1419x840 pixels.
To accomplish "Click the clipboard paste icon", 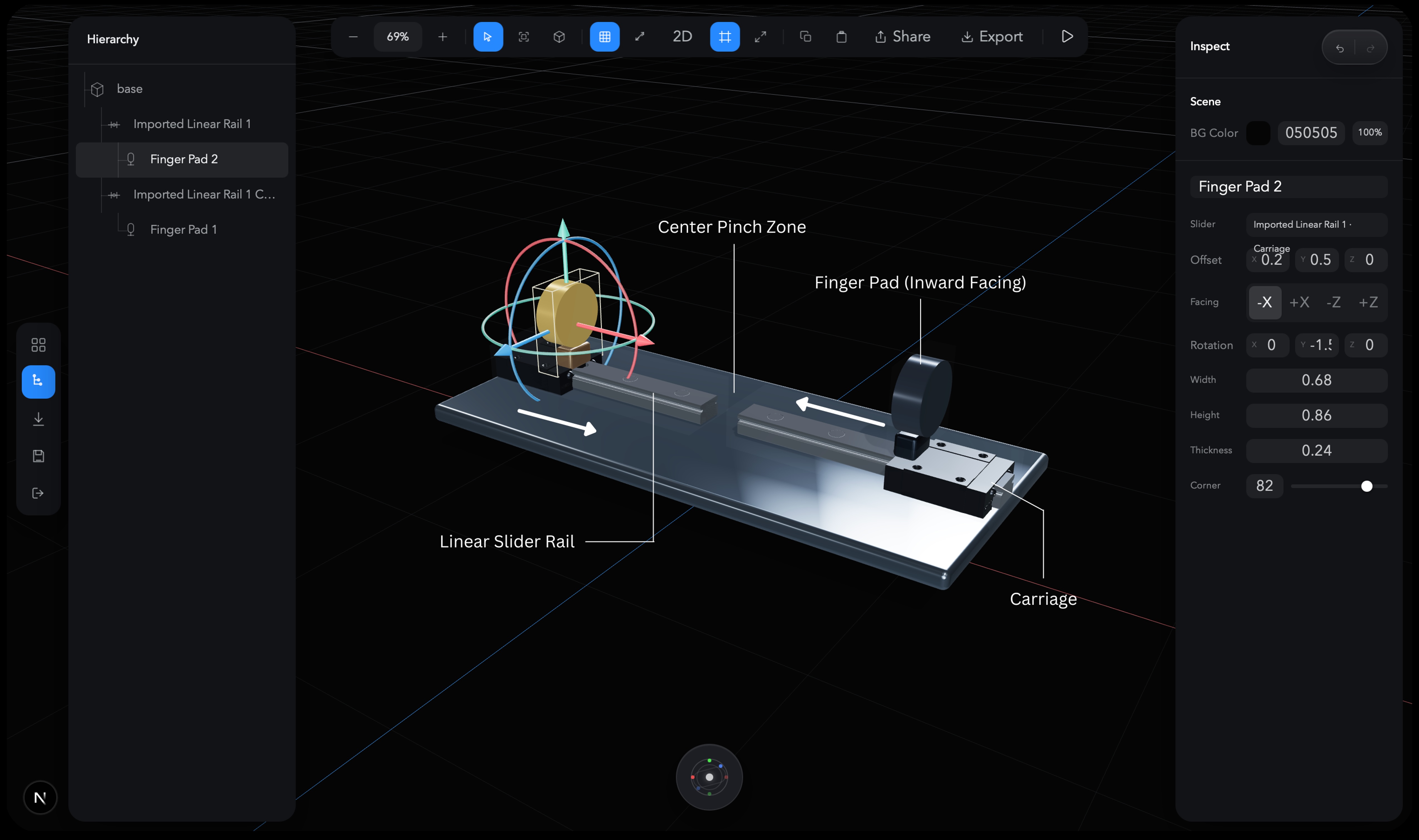I will tap(842, 37).
